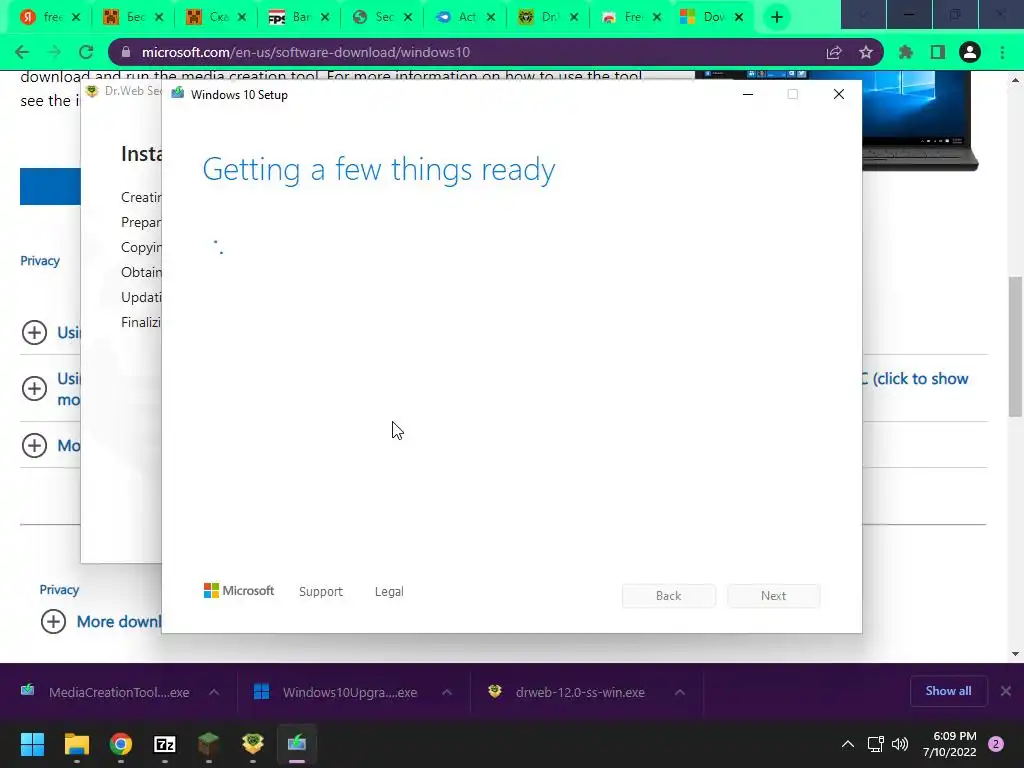
Task: Expand the 'Mo' plus section
Action: (35, 445)
